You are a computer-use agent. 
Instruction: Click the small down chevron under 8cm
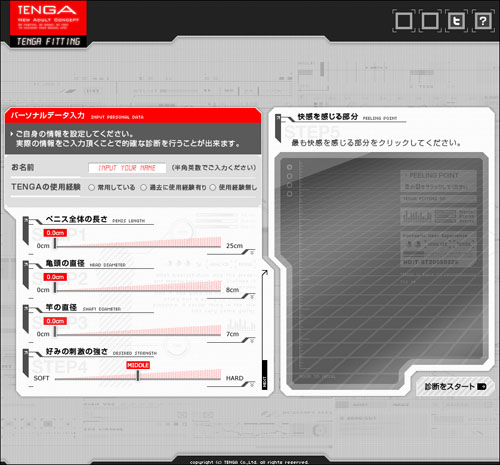pyautogui.click(x=252, y=297)
